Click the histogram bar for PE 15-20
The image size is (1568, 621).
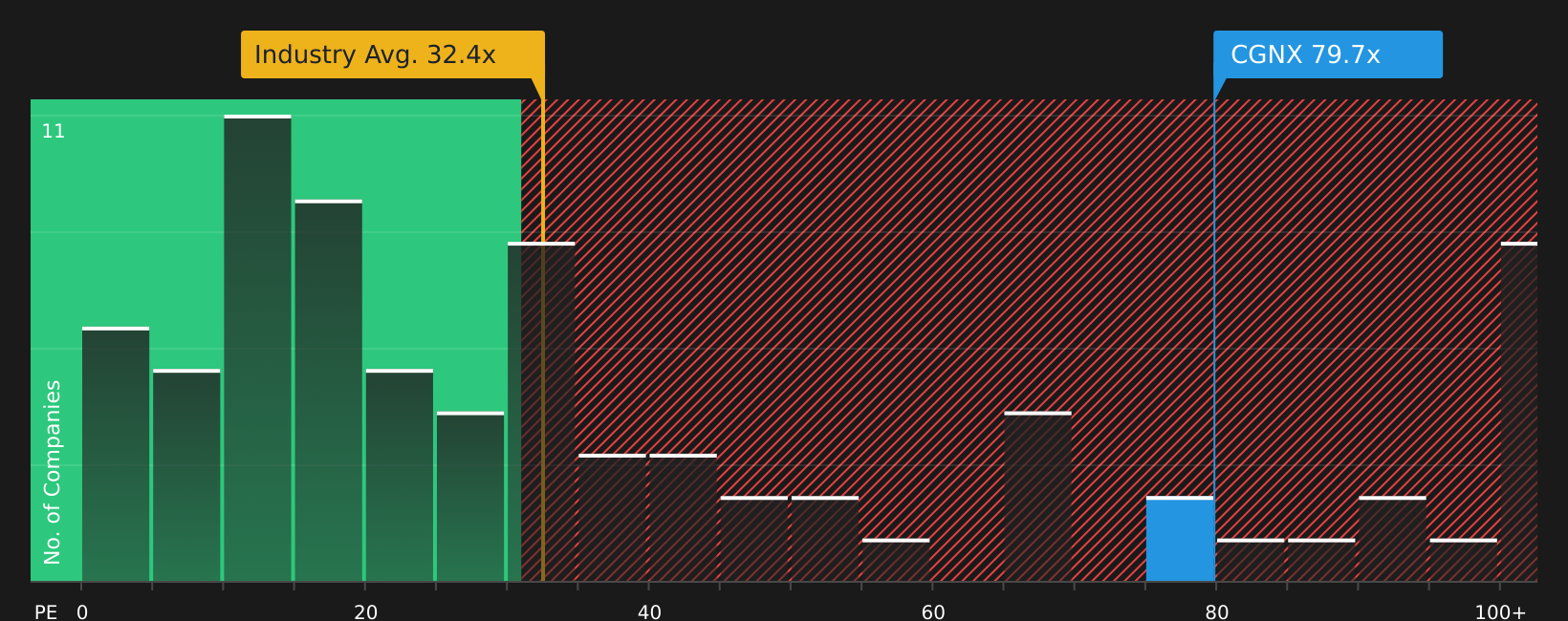pyautogui.click(x=328, y=391)
